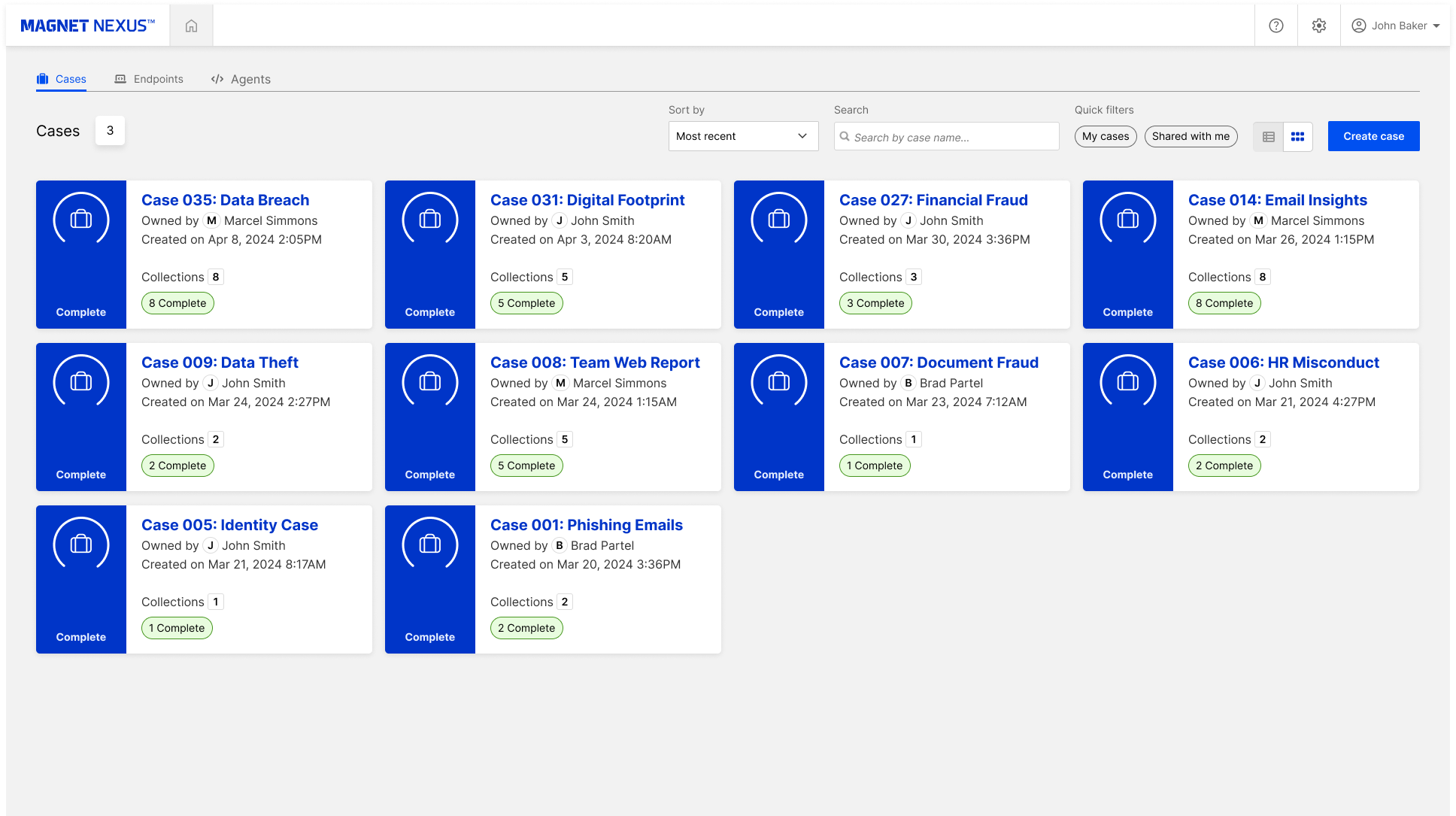Open the help question mark icon
1456x816 pixels.
coord(1276,26)
